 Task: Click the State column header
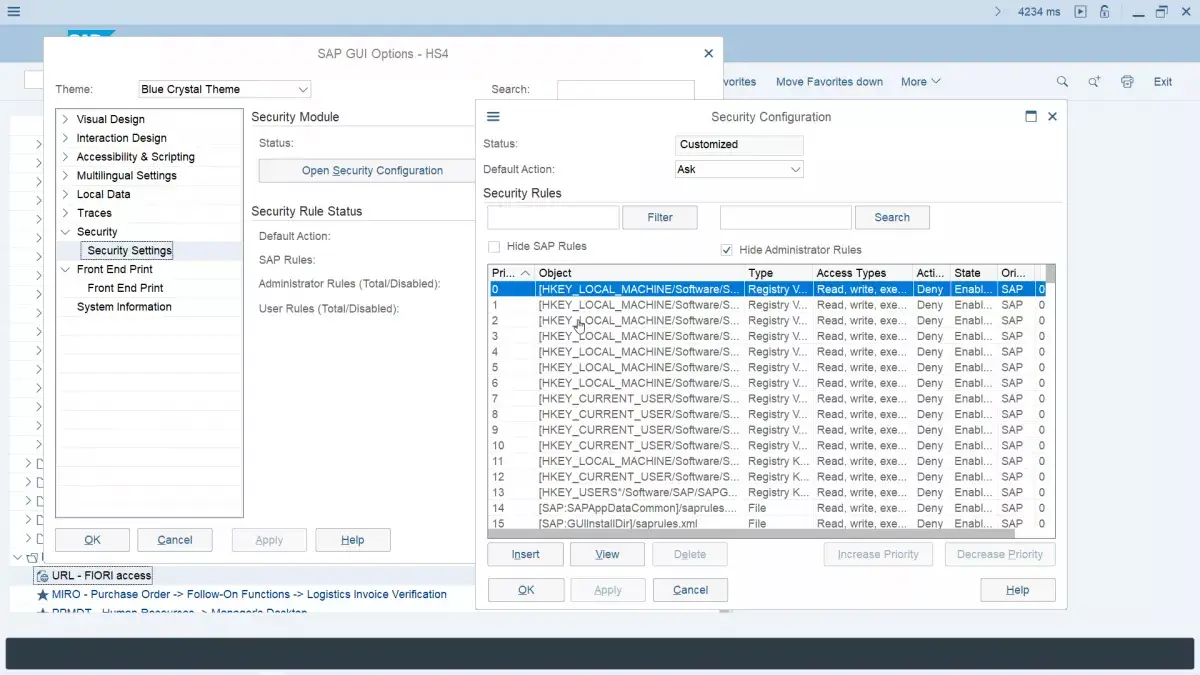click(974, 273)
